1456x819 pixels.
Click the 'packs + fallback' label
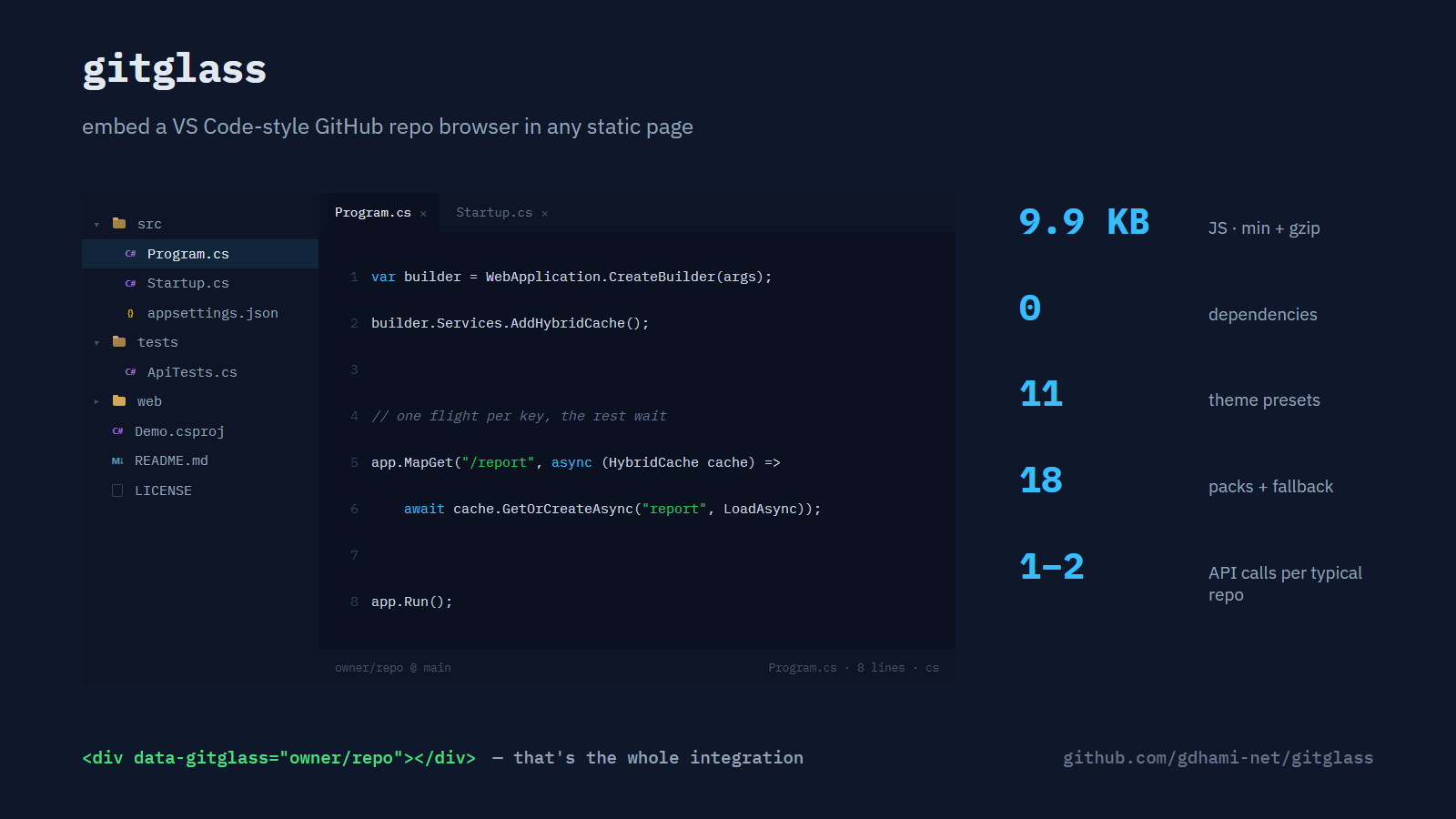pos(1270,486)
